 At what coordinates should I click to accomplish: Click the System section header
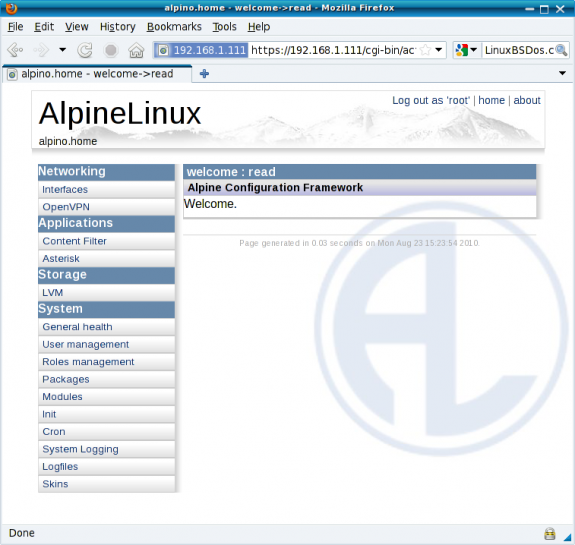(106, 310)
